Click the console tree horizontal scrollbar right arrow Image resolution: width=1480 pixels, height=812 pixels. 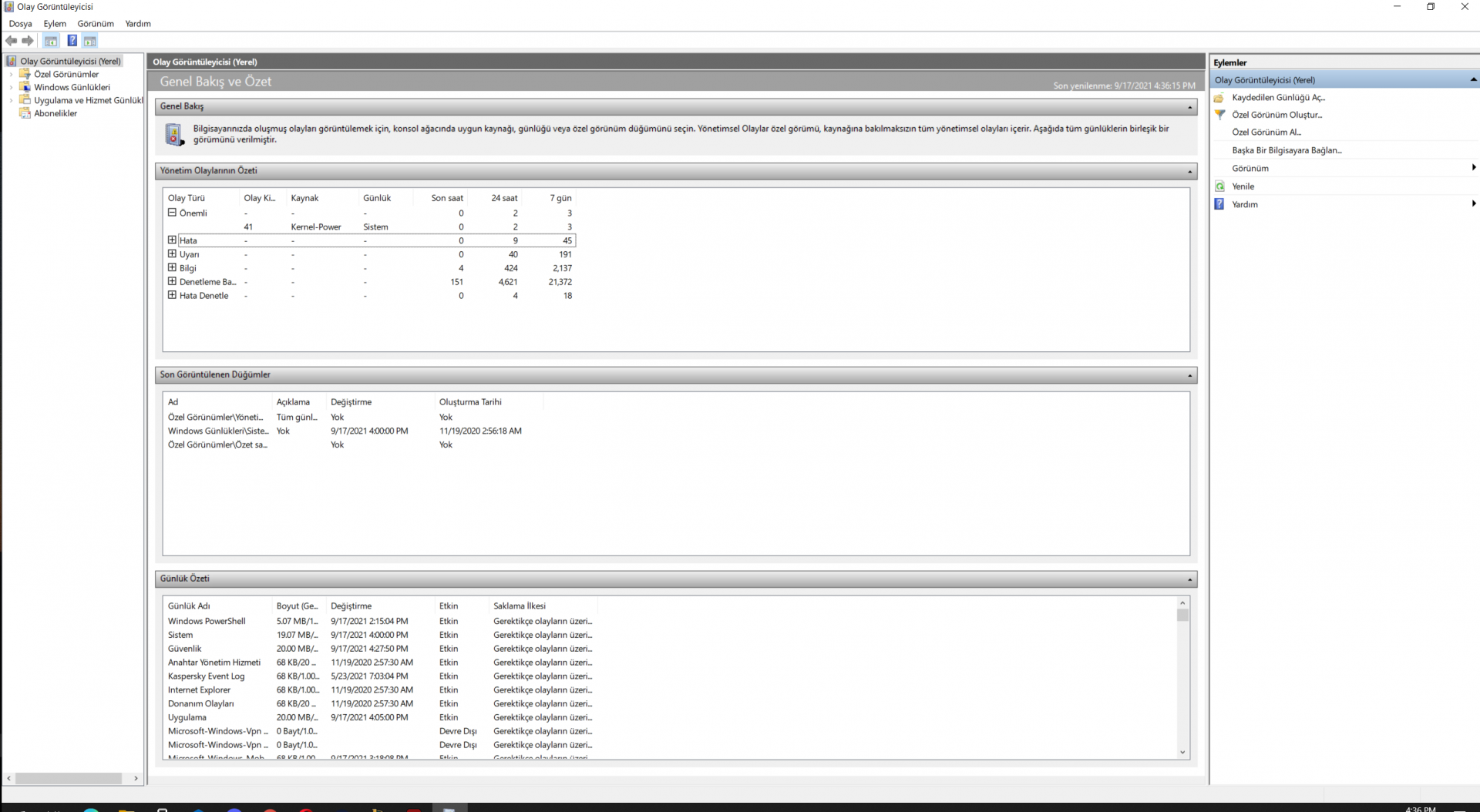tap(136, 779)
